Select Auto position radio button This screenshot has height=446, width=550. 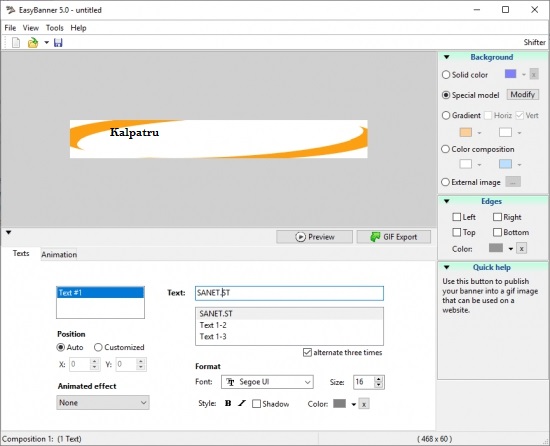[x=61, y=347]
